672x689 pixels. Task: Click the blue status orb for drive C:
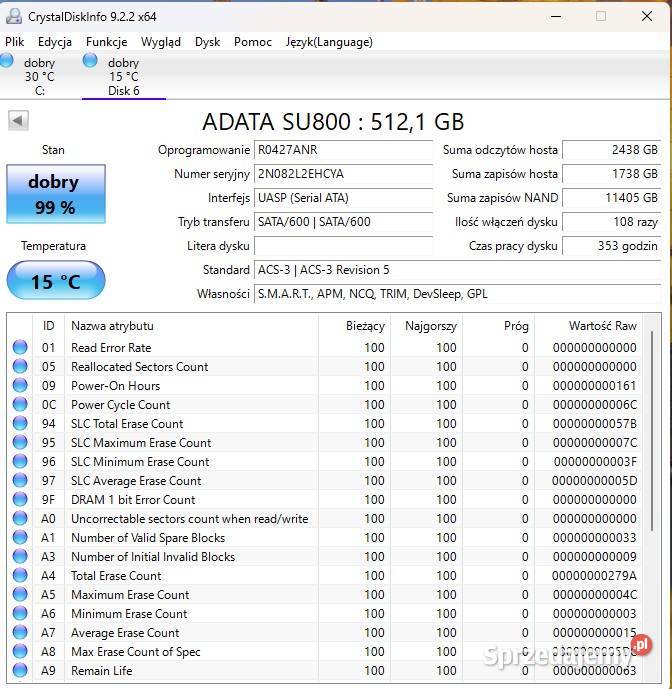point(6,60)
